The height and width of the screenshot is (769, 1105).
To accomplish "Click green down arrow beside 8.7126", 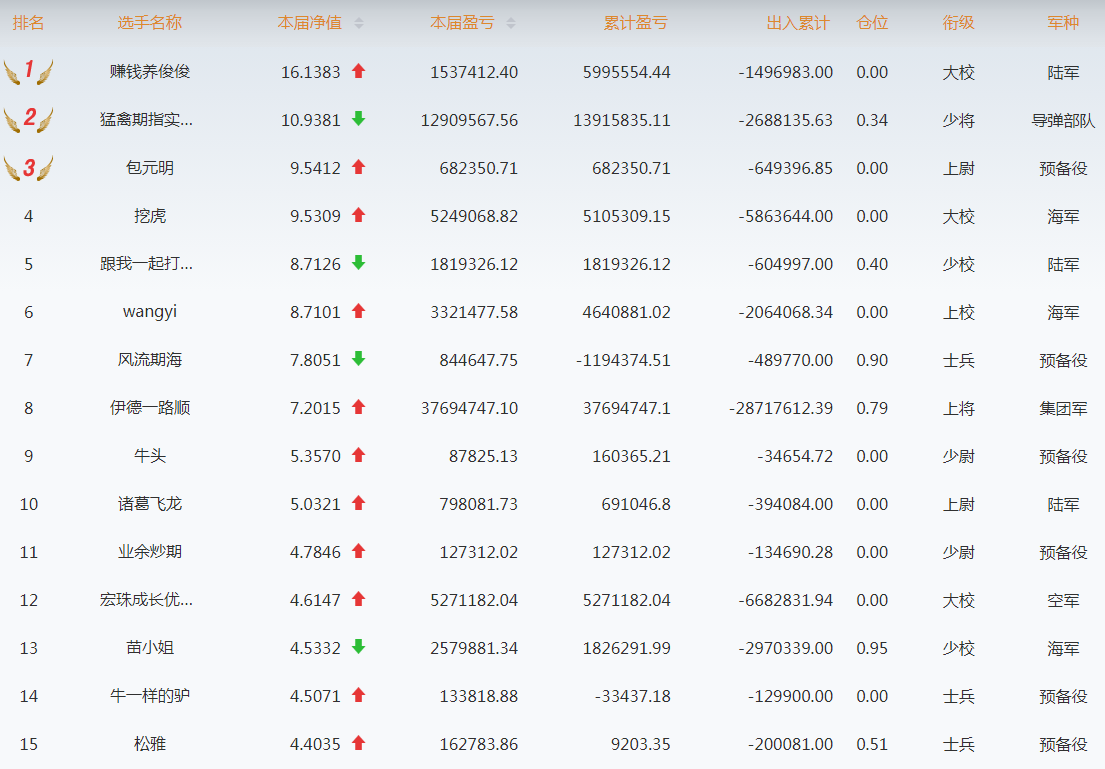I will (x=359, y=263).
